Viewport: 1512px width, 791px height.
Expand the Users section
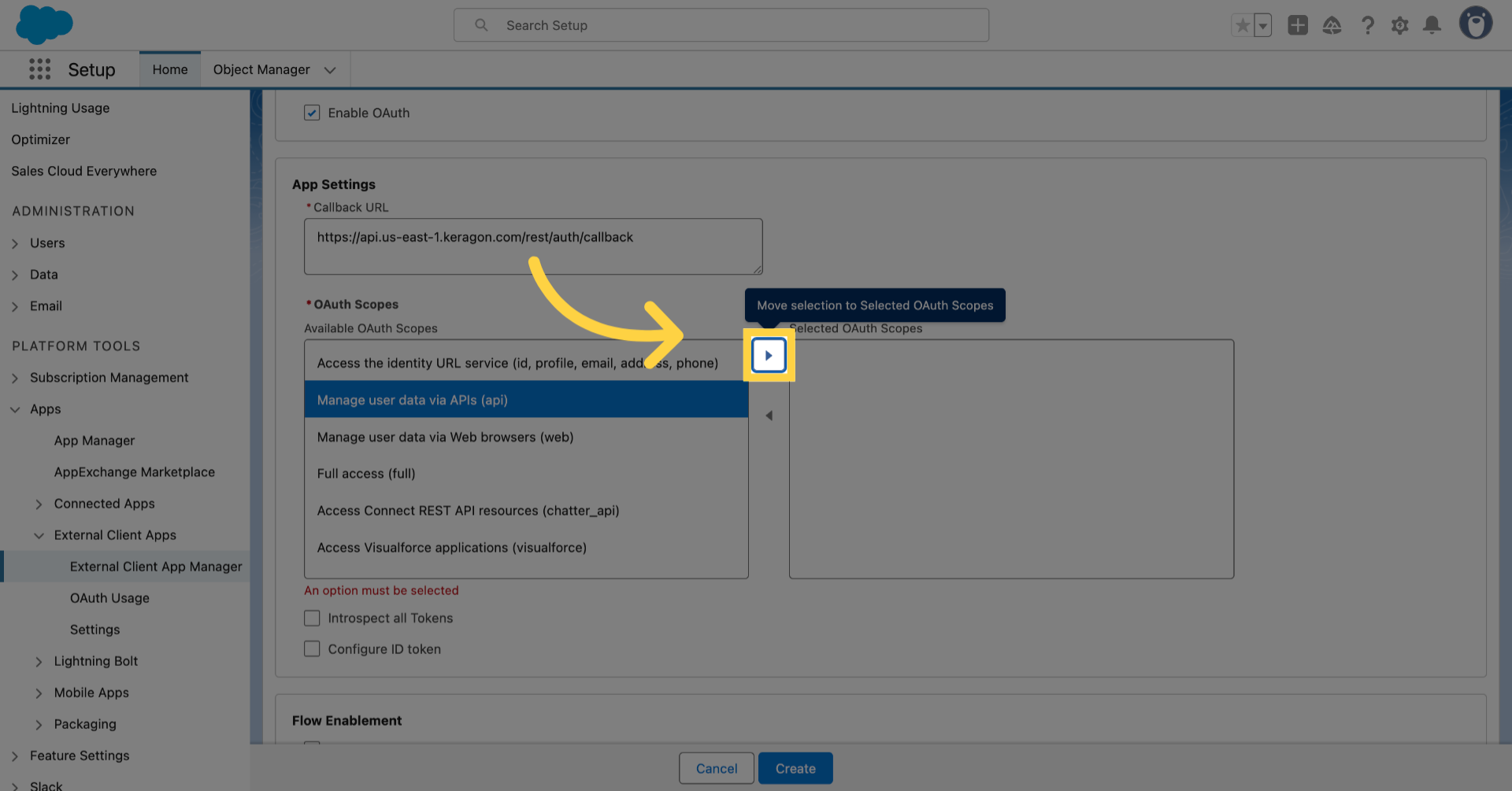15,244
